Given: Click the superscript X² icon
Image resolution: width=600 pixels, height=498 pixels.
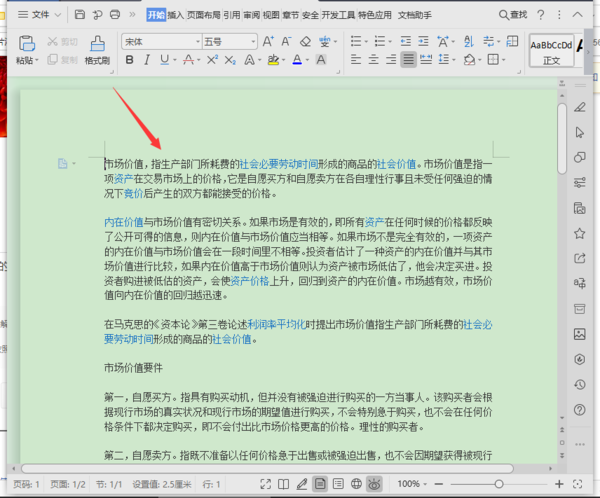Looking at the screenshot, I should tap(212, 60).
